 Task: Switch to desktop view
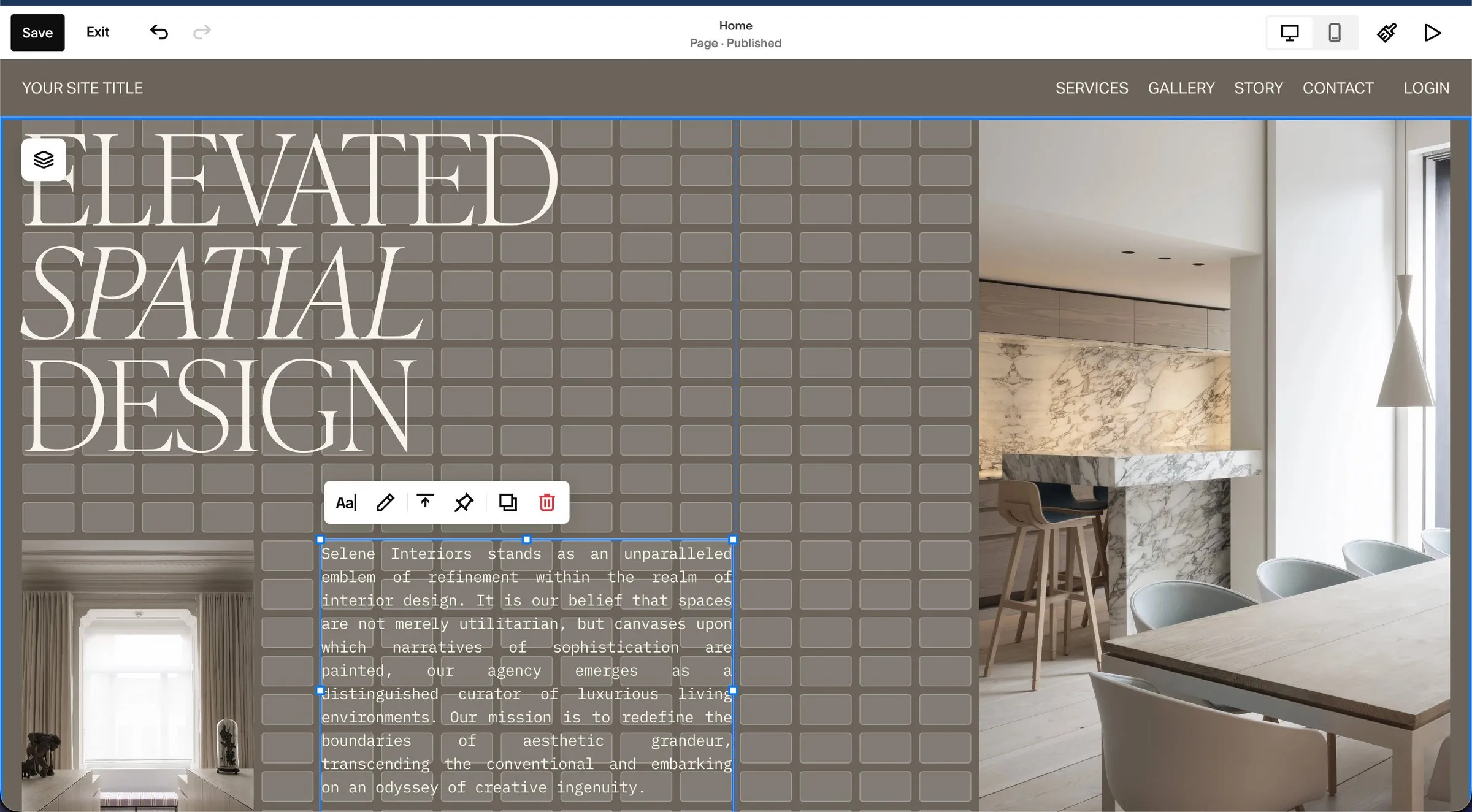1290,33
